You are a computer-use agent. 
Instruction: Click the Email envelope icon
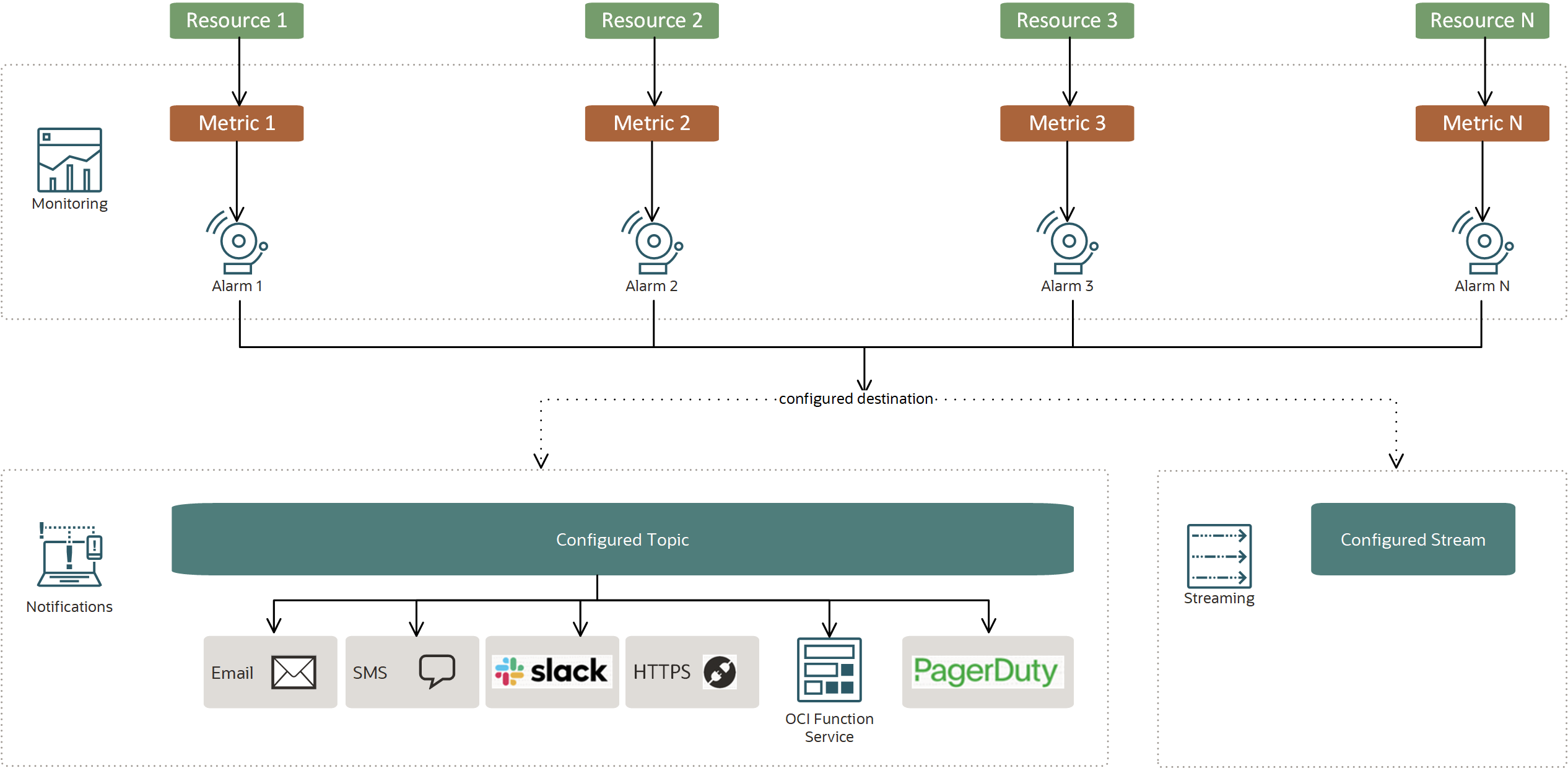[294, 672]
